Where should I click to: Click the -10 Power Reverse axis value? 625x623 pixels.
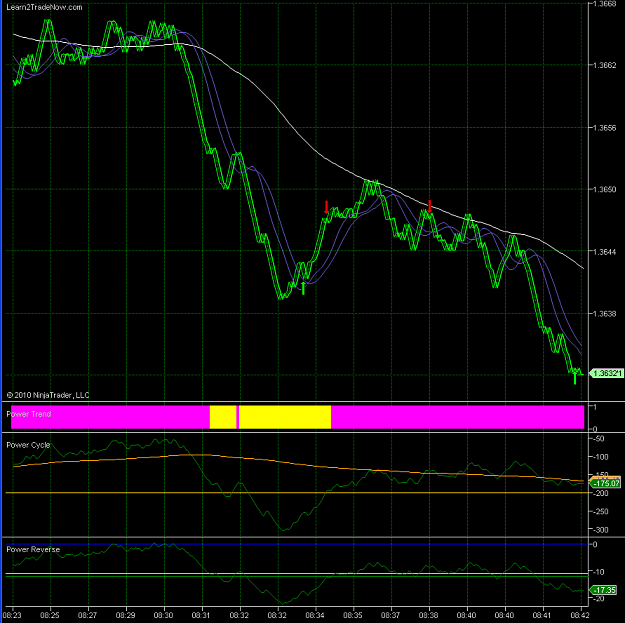[x=599, y=572]
